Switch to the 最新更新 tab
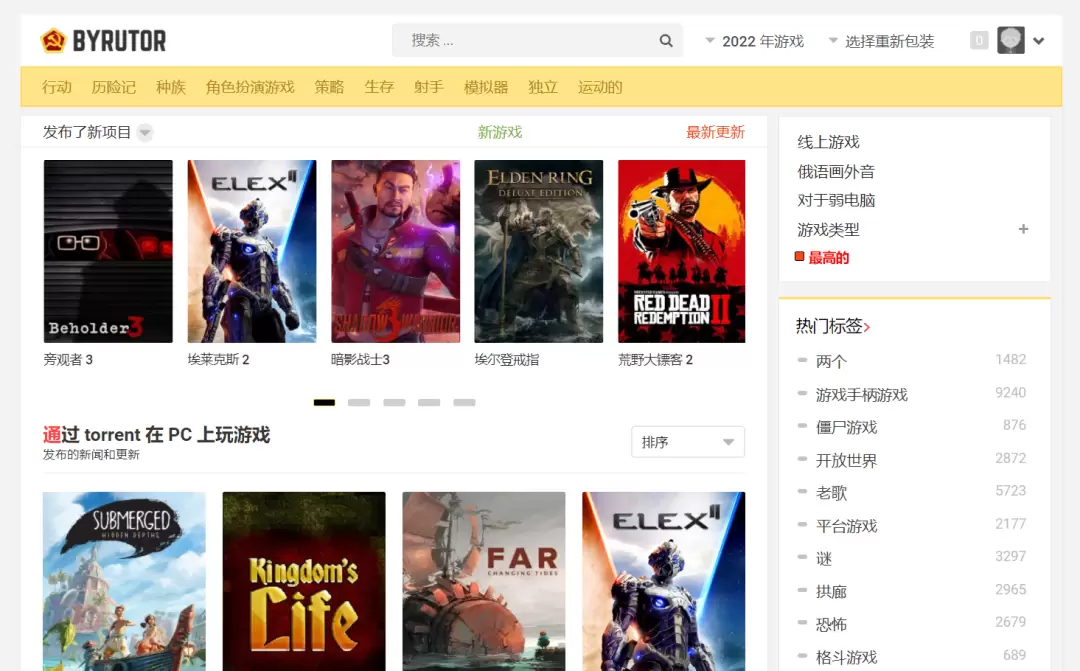Image resolution: width=1080 pixels, height=671 pixels. click(716, 132)
